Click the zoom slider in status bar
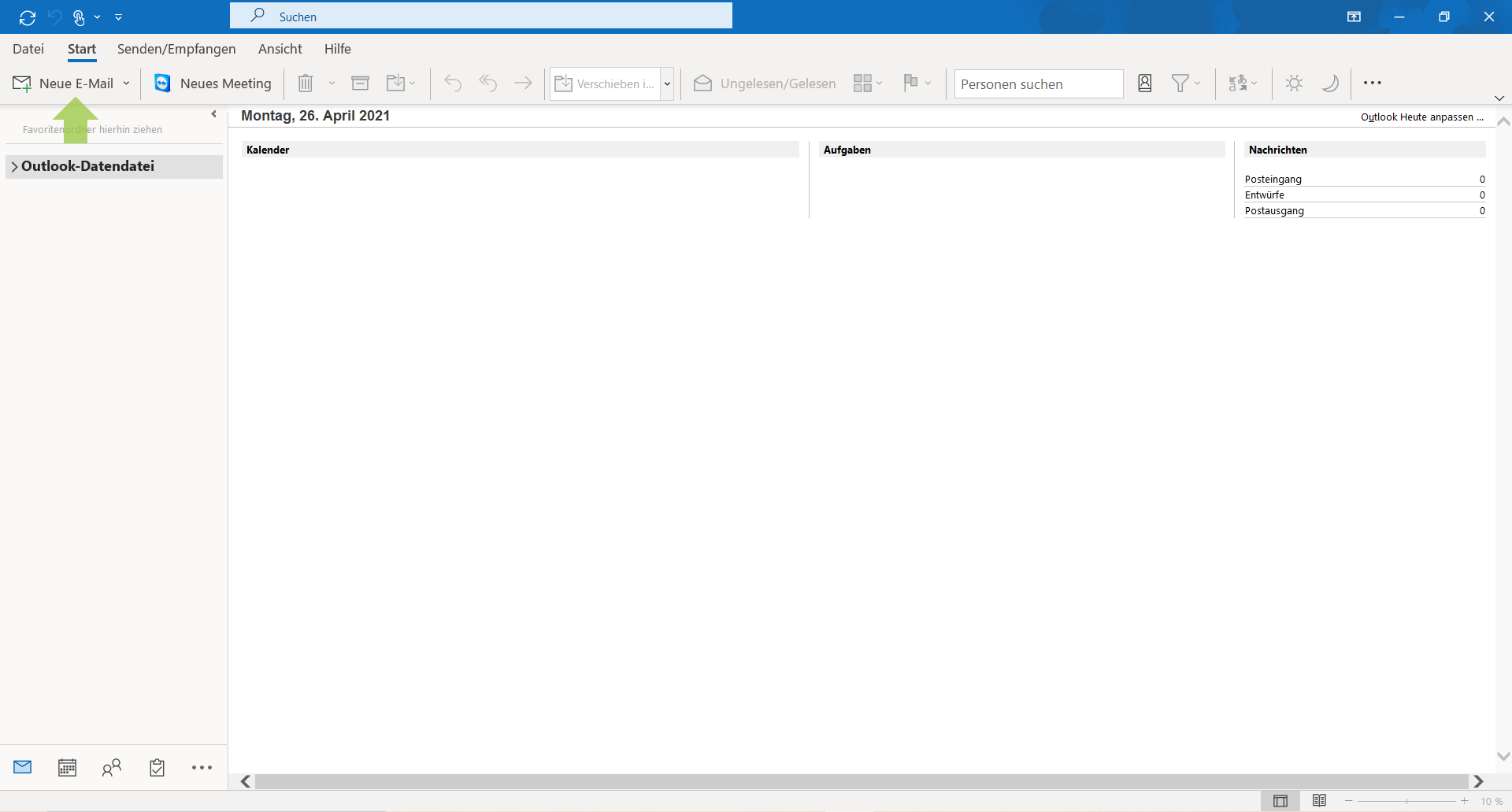This screenshot has height=812, width=1512. point(1406,801)
